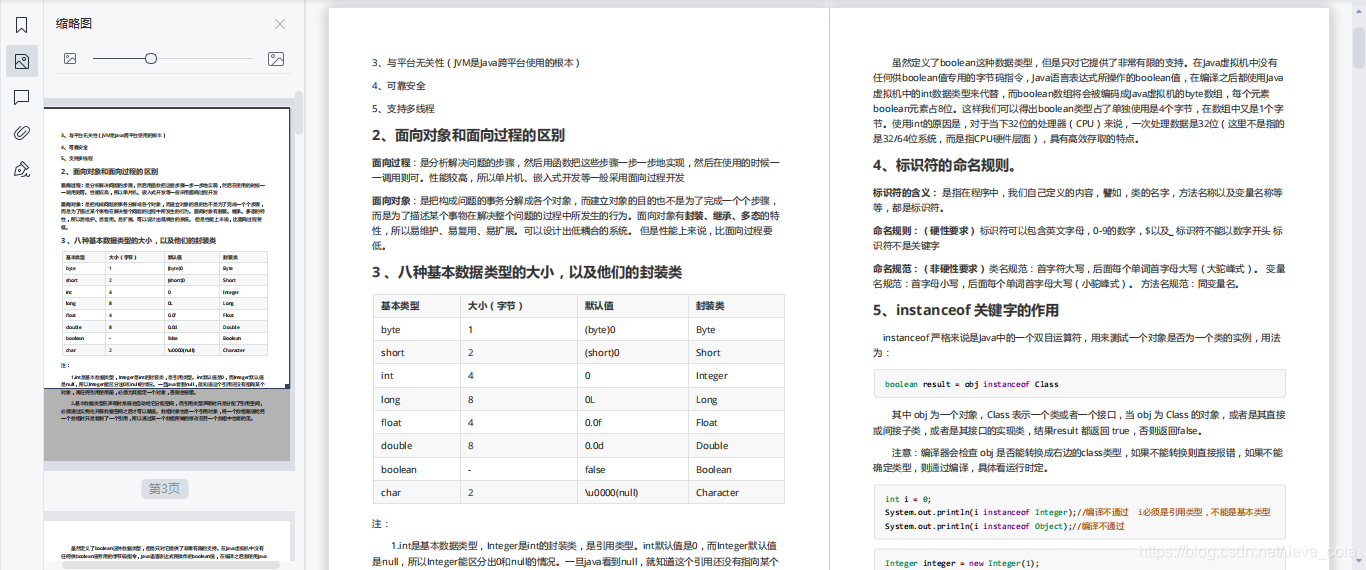Screen dimensions: 1366x570
Task: Open the attachments paperclip icon
Action: point(21,133)
